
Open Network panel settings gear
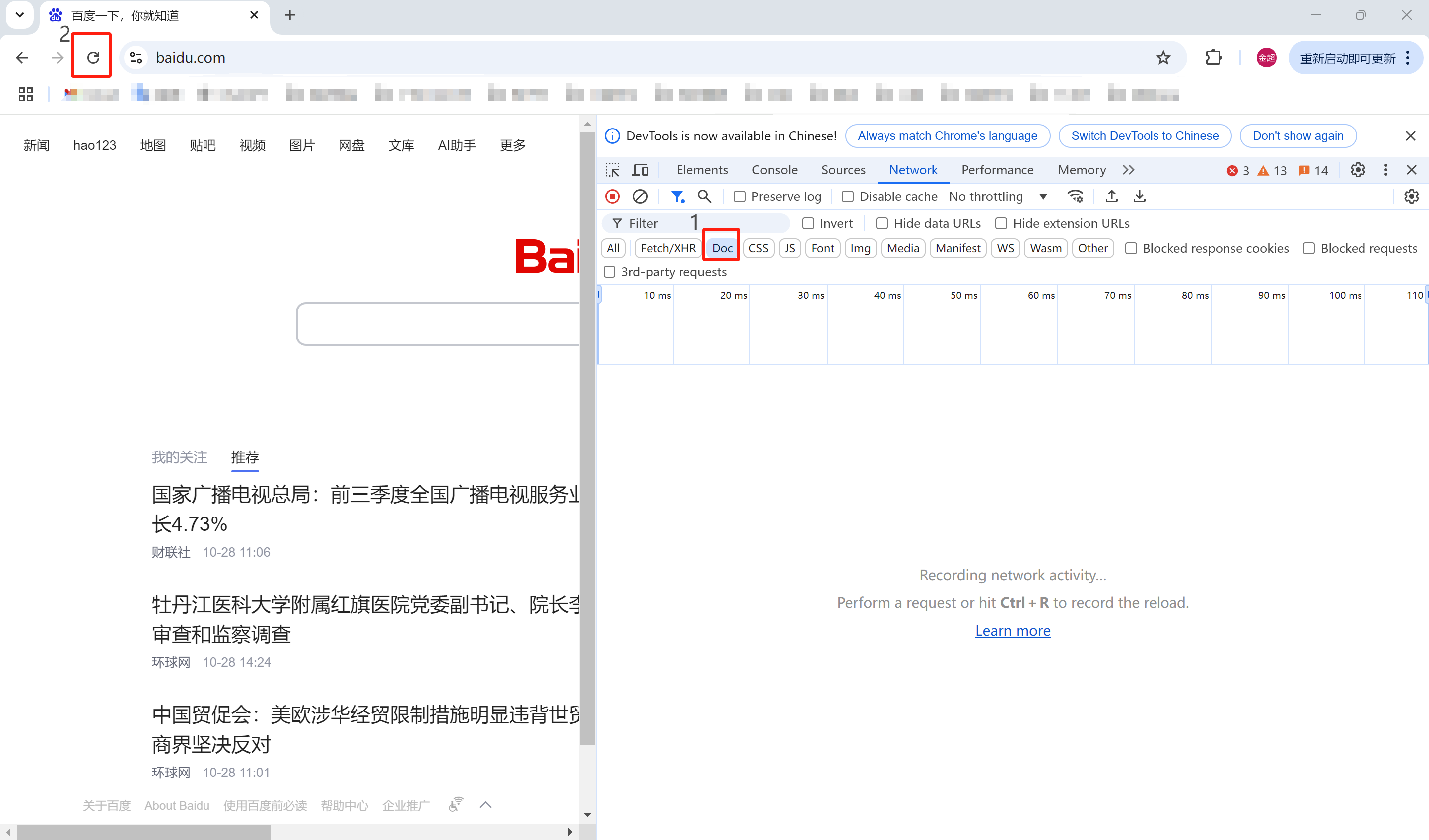click(x=1412, y=196)
